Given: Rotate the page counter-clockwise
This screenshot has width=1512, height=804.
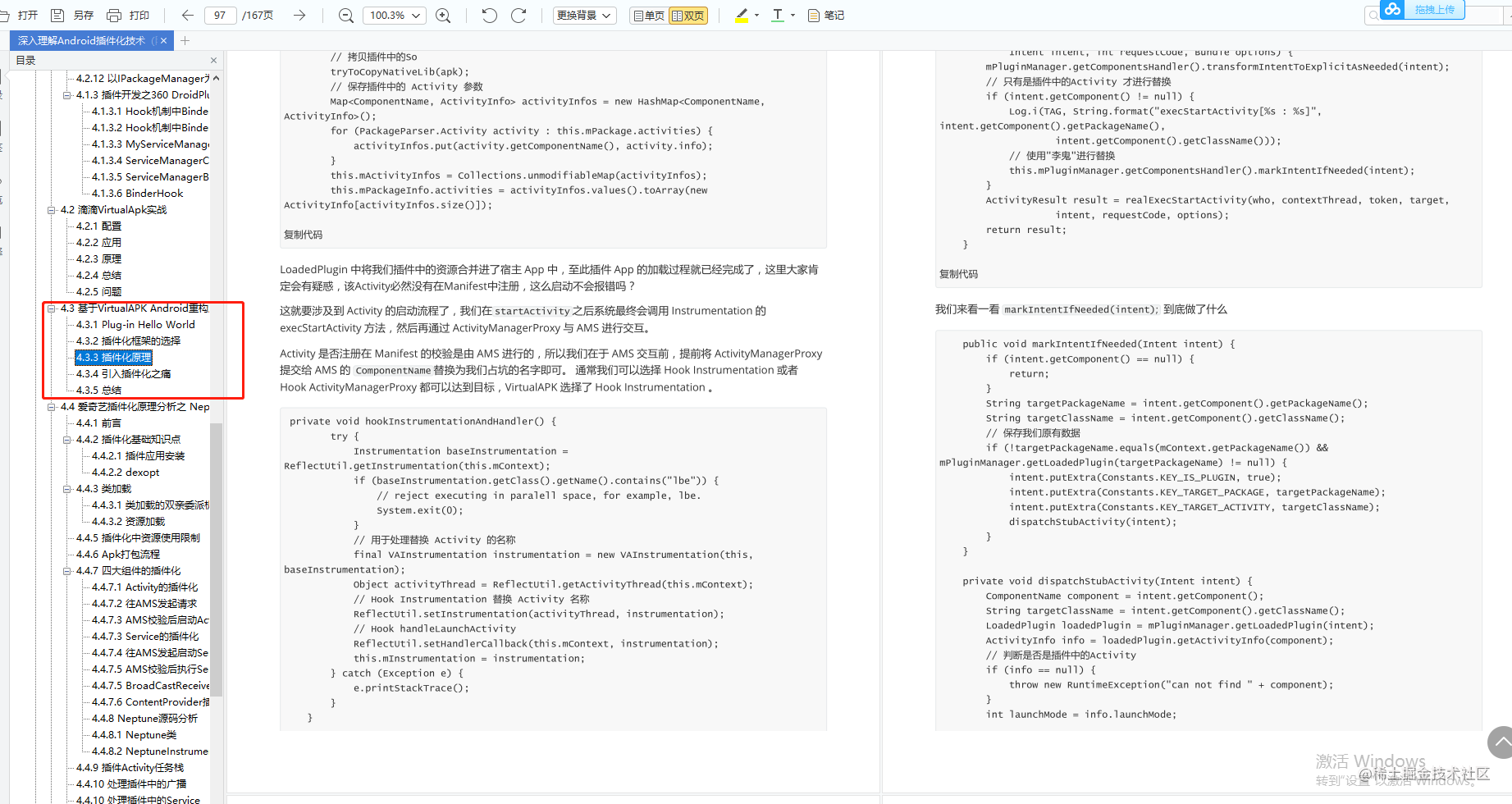Looking at the screenshot, I should point(490,15).
